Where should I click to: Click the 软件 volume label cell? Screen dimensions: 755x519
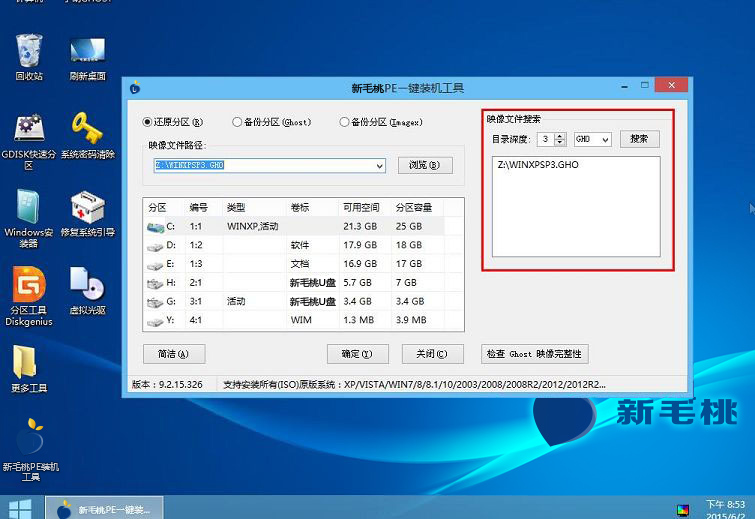[x=299, y=245]
